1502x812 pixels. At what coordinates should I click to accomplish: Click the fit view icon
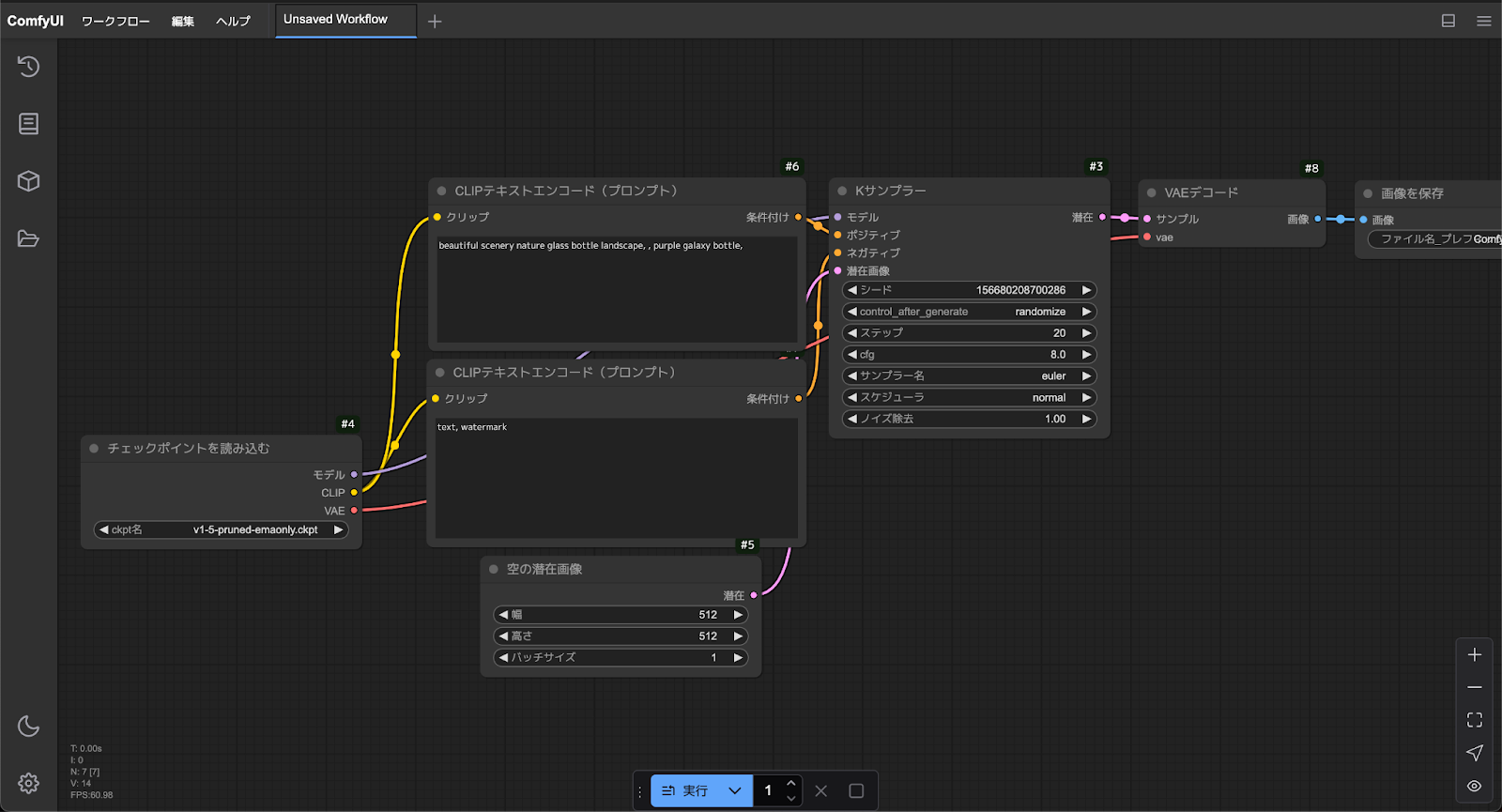click(x=1475, y=720)
